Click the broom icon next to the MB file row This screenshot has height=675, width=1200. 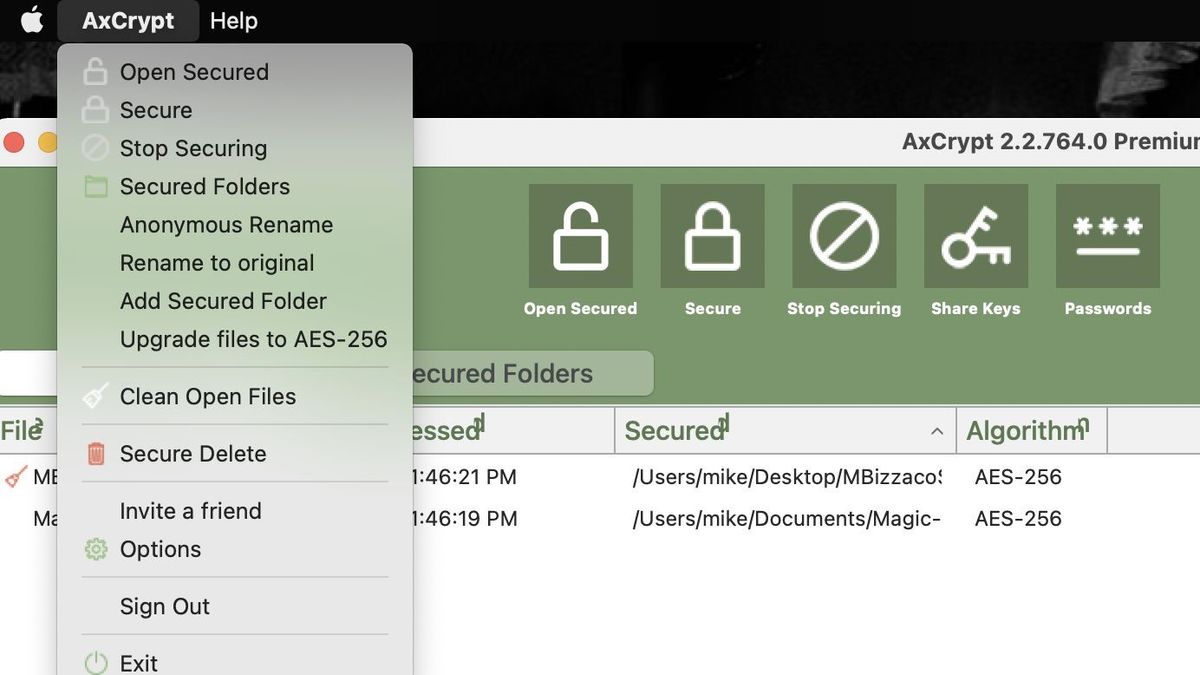(x=14, y=477)
